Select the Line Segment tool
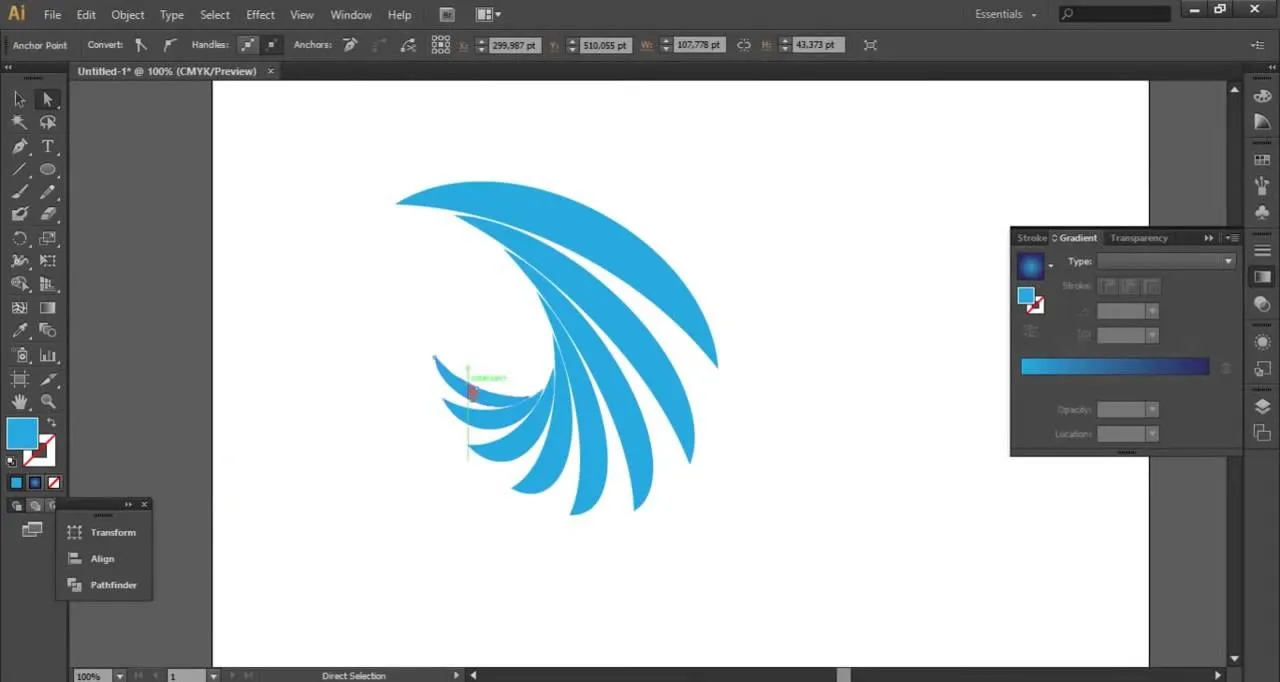The width and height of the screenshot is (1280, 682). [x=19, y=169]
